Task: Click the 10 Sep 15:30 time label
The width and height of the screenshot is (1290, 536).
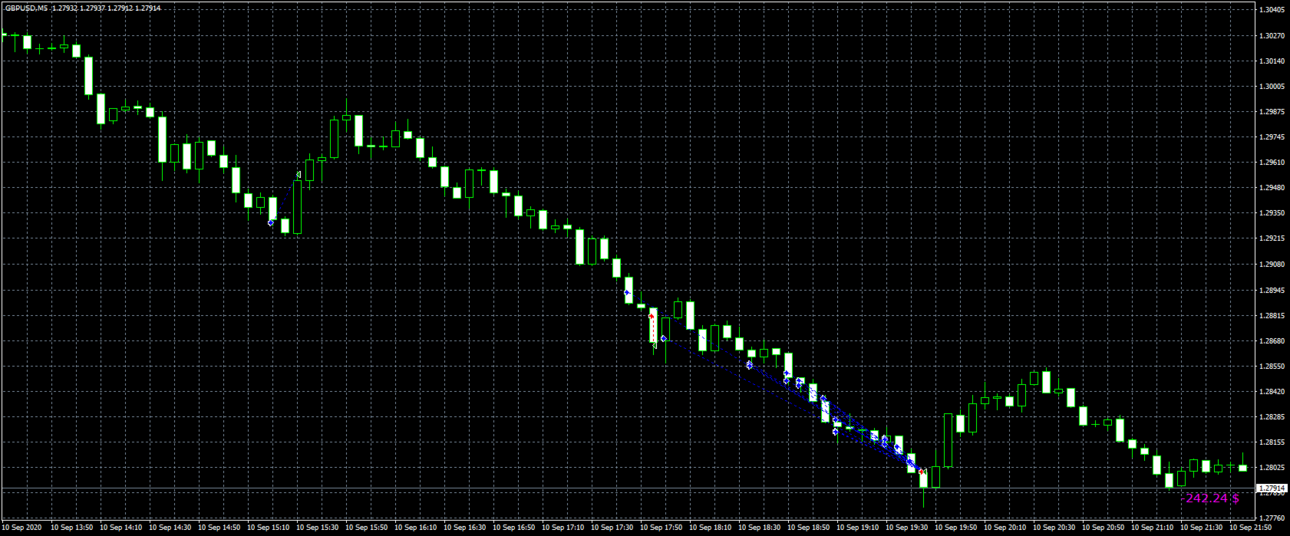Action: (318, 527)
